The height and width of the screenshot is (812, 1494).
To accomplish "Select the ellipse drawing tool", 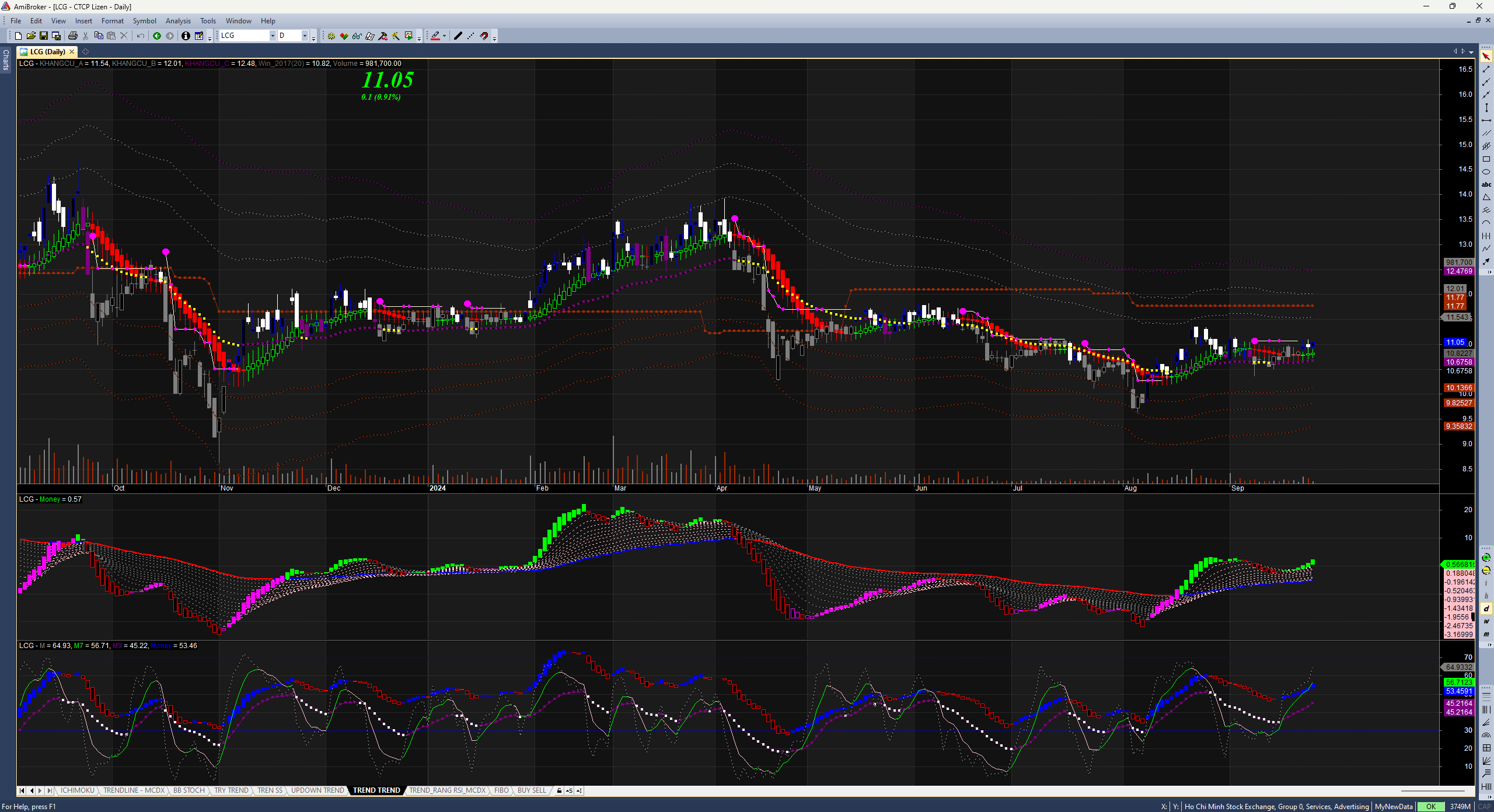I will [1486, 172].
